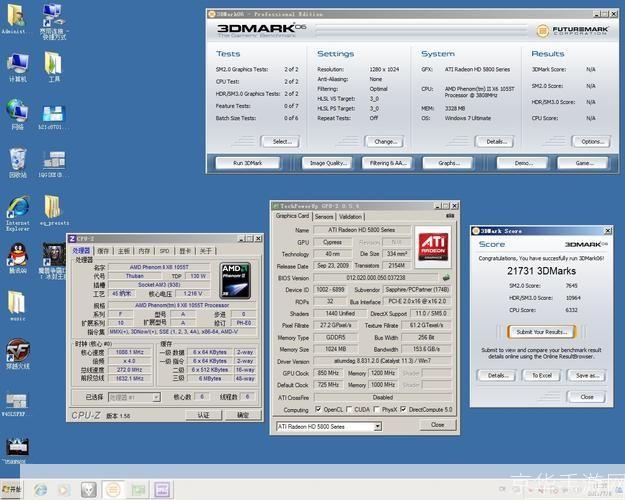Click Details... under System in 3DMark06
The width and height of the screenshot is (625, 500).
pos(495,142)
